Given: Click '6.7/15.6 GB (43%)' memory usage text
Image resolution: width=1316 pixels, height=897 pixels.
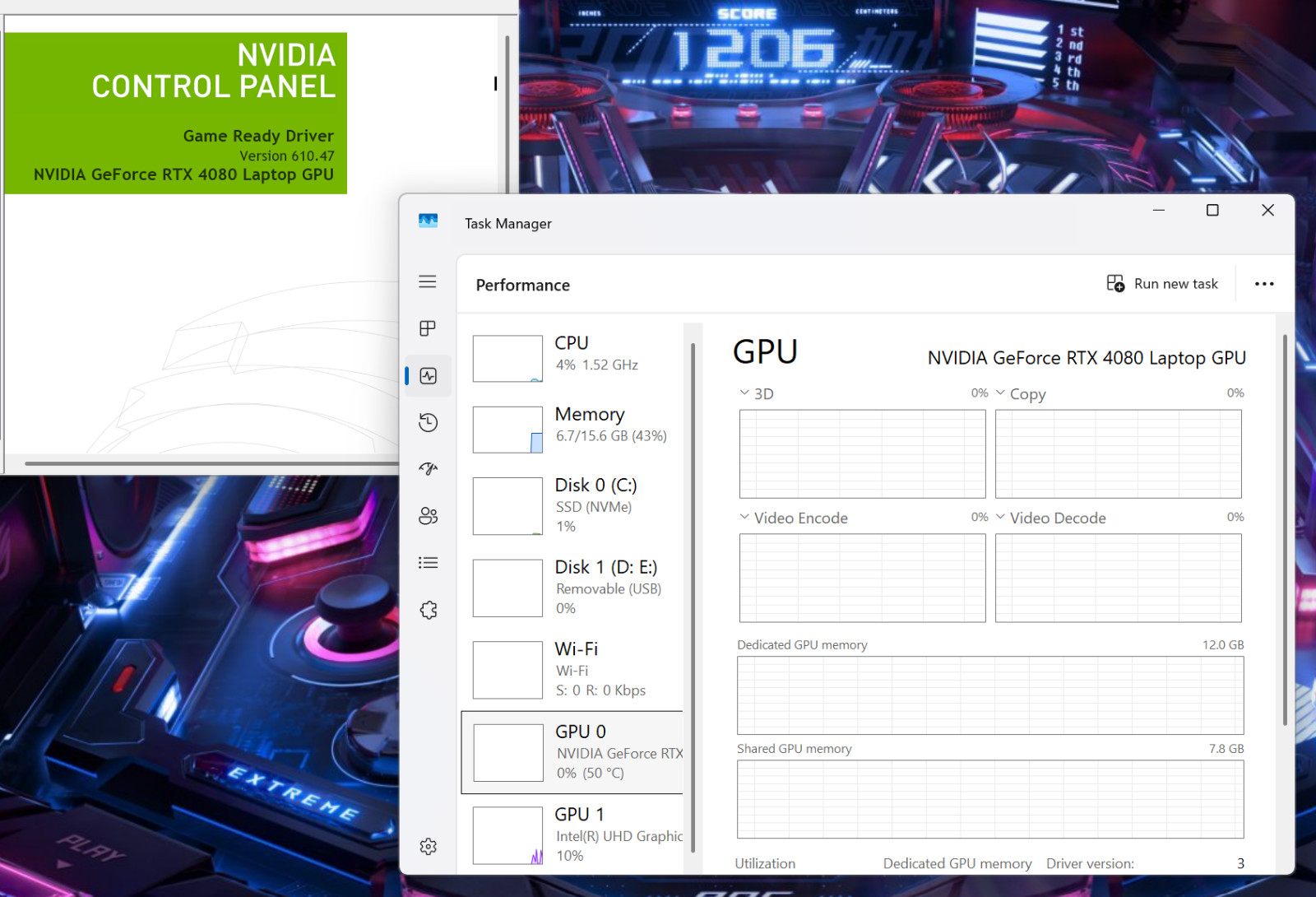Looking at the screenshot, I should (x=611, y=436).
